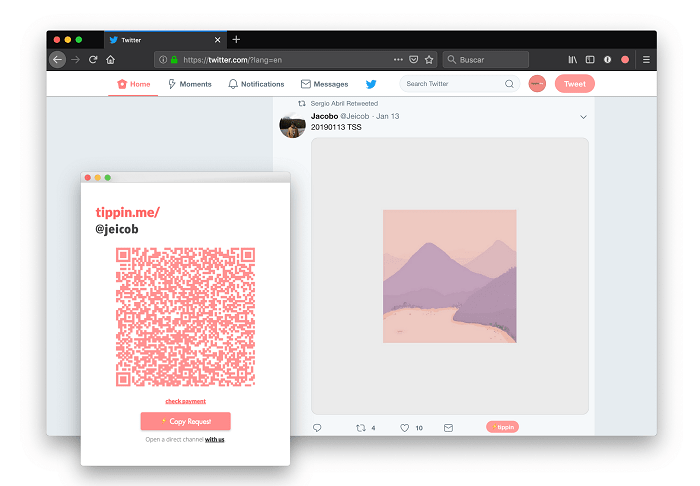
Task: Click the green padlock security icon
Action: coord(174,59)
